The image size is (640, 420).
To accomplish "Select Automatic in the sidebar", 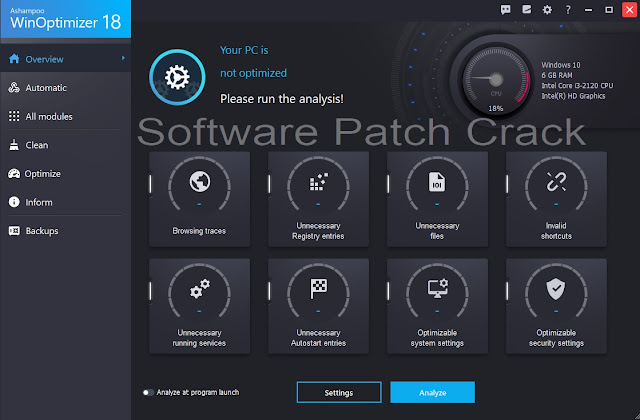I will pos(66,88).
